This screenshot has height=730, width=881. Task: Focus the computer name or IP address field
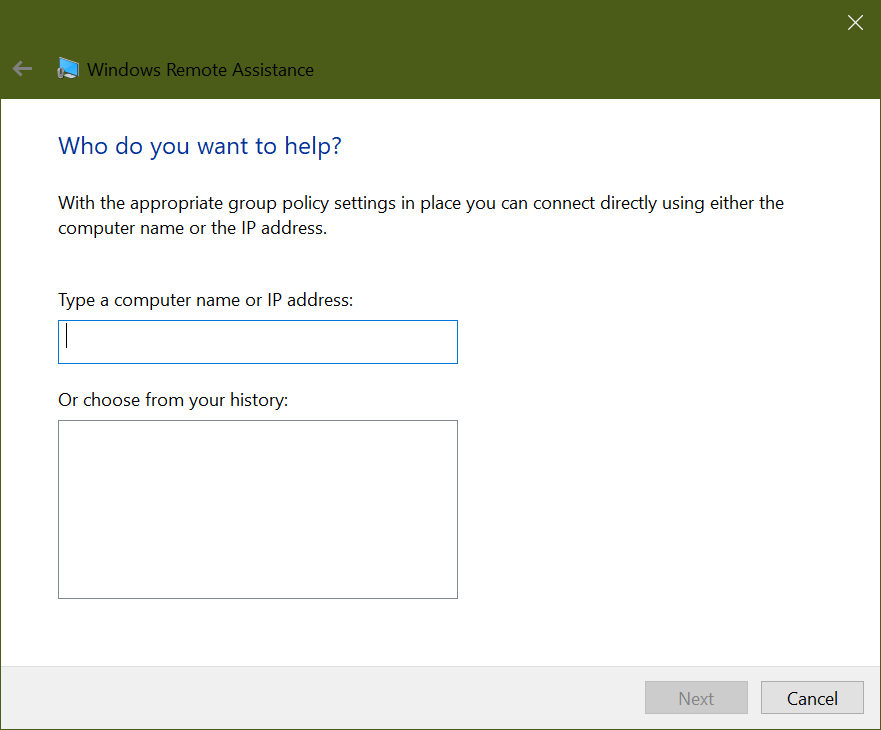pyautogui.click(x=258, y=342)
